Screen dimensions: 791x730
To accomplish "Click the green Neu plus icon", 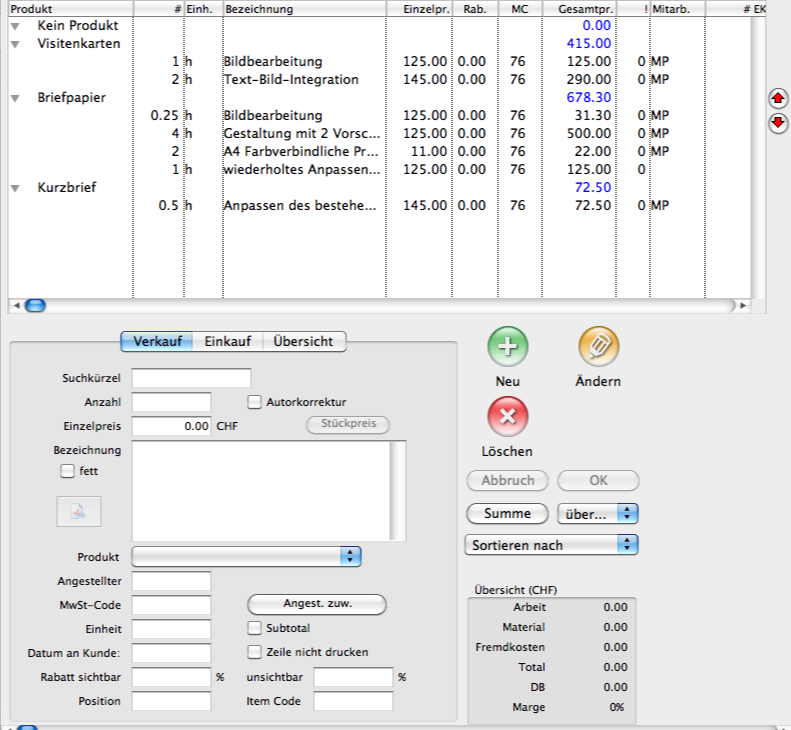I will point(508,347).
